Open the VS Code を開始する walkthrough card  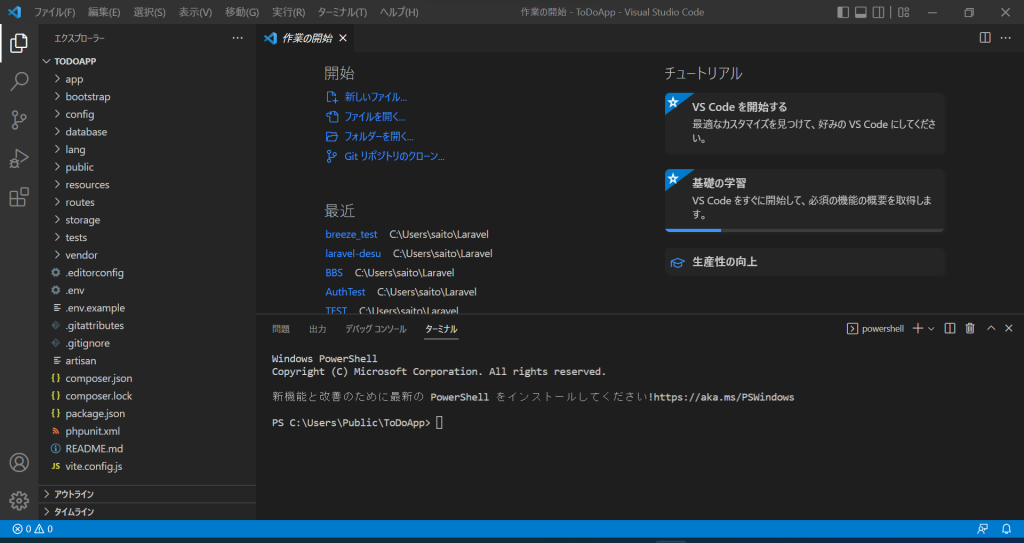tap(805, 123)
